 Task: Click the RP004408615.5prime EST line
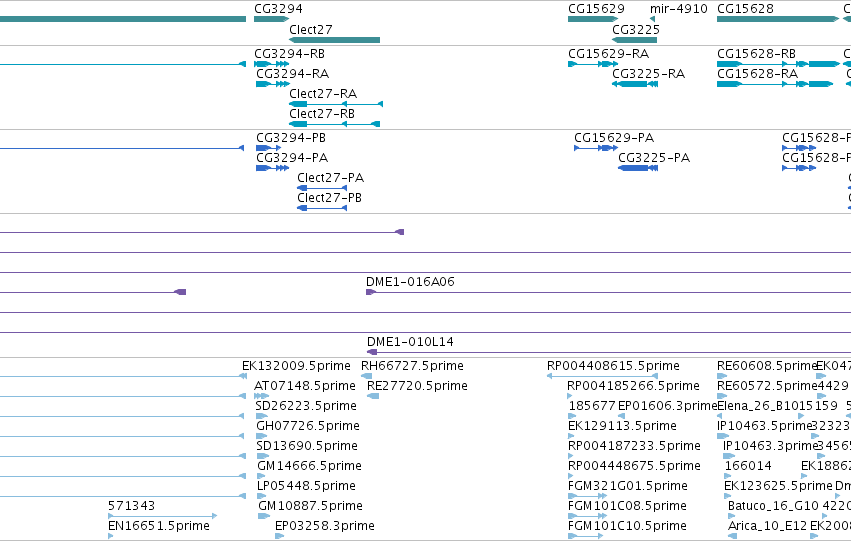(602, 376)
